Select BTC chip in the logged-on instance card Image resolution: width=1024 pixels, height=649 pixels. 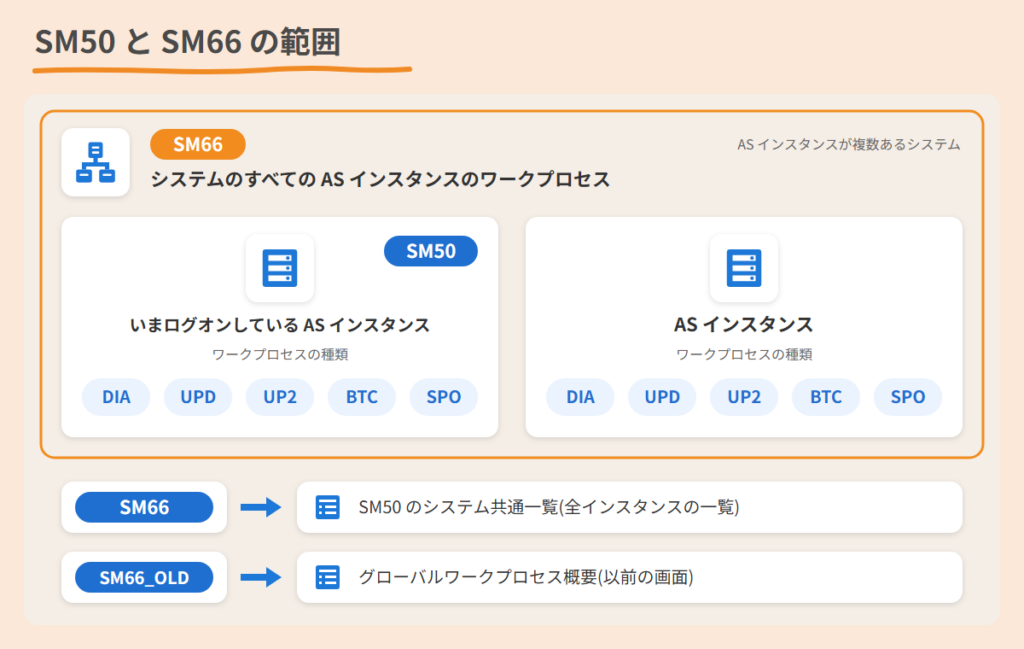click(362, 397)
